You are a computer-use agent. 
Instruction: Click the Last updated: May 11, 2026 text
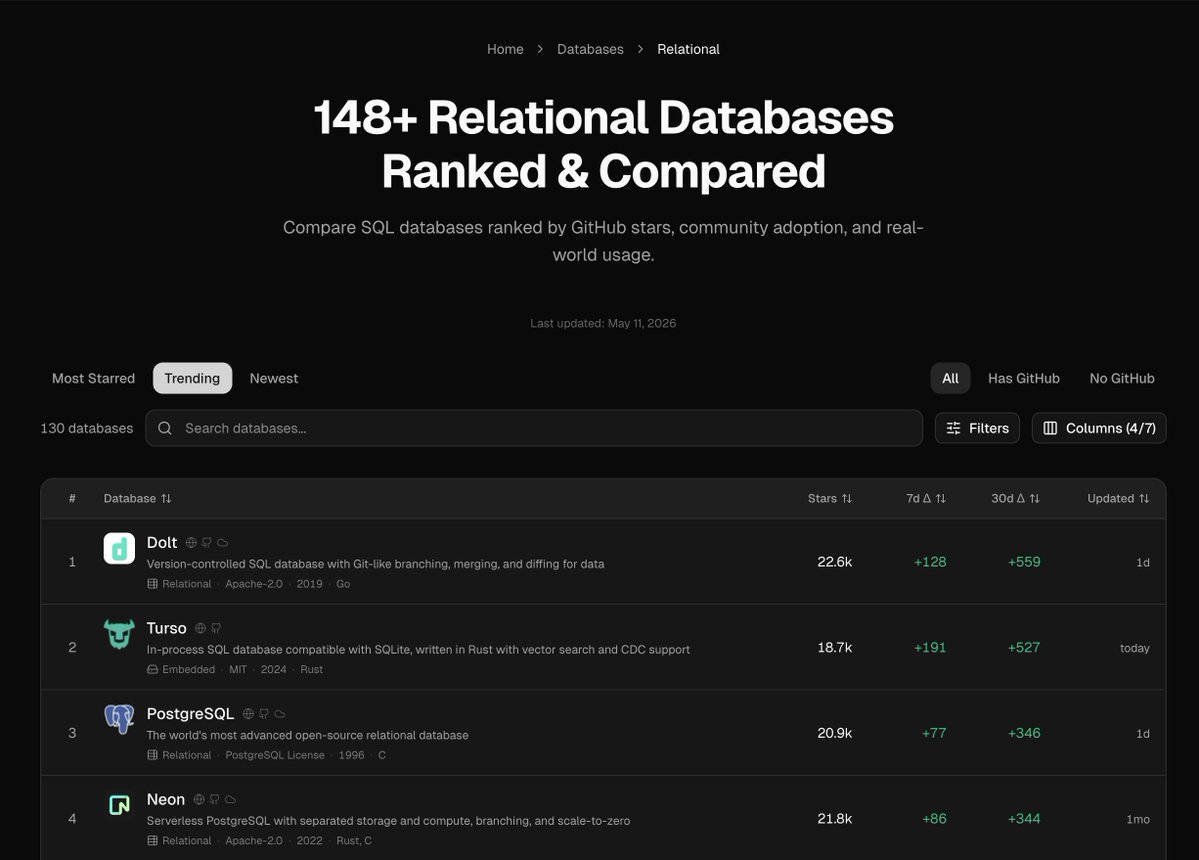click(603, 323)
